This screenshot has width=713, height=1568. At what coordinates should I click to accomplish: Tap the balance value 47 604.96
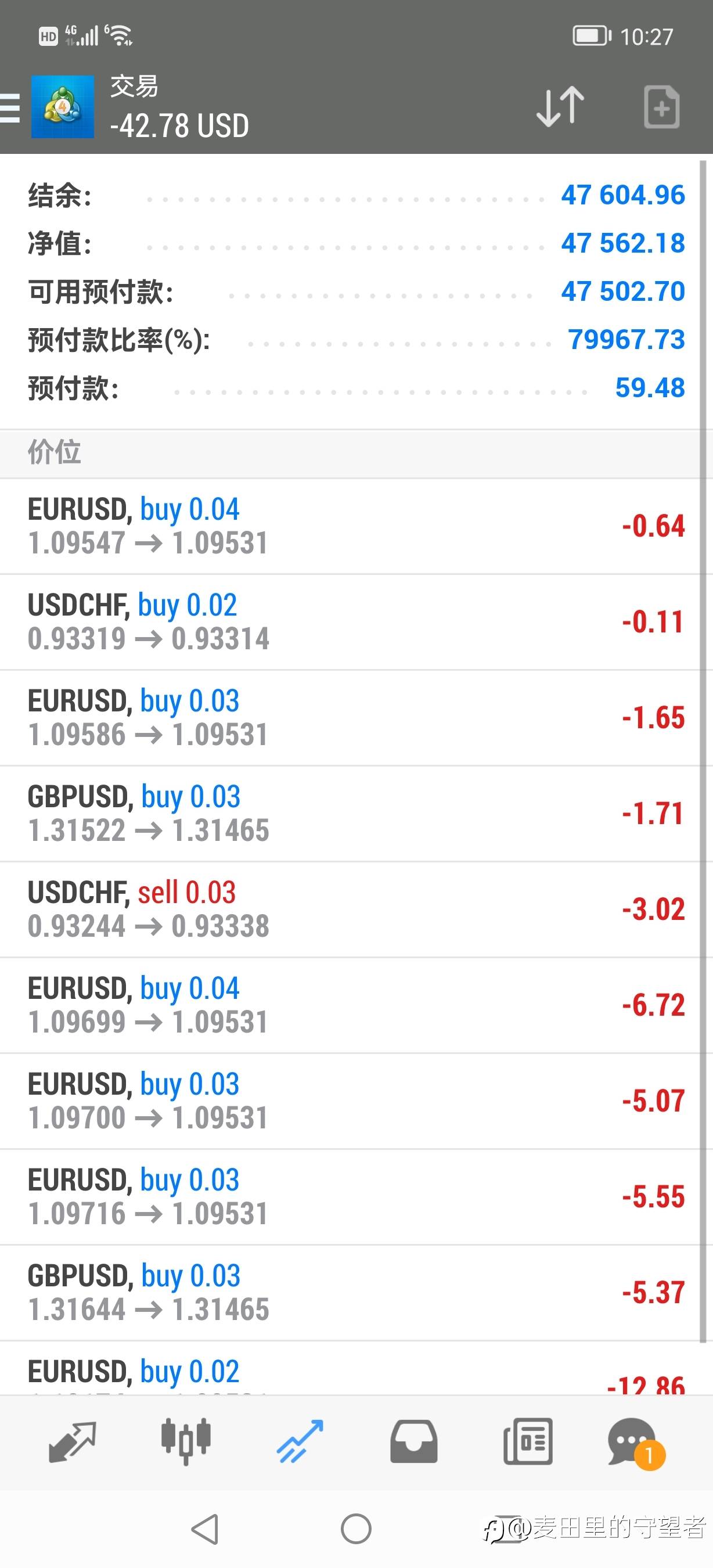[x=622, y=195]
